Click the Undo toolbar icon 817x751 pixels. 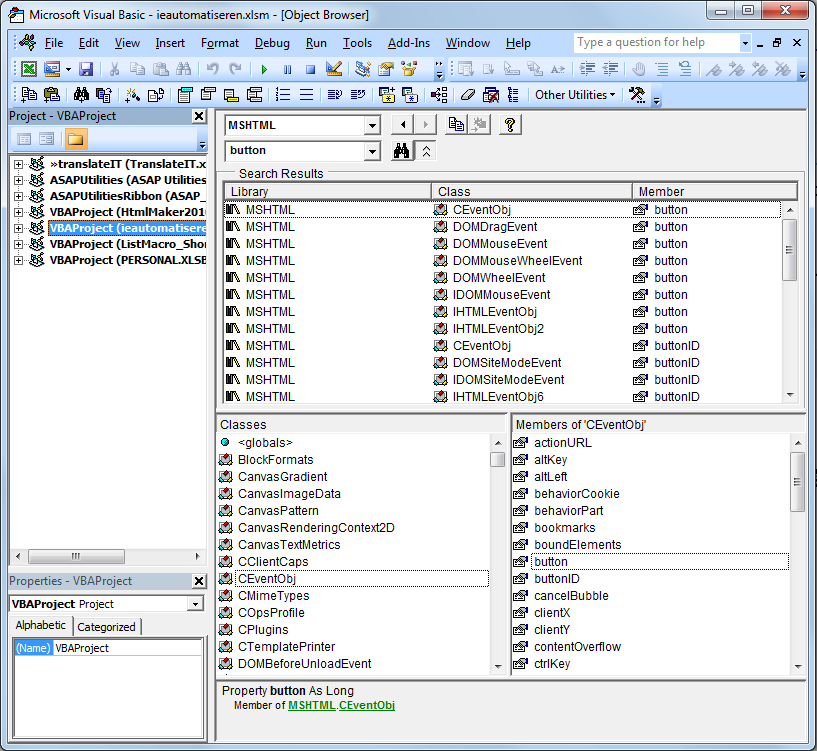coord(212,69)
